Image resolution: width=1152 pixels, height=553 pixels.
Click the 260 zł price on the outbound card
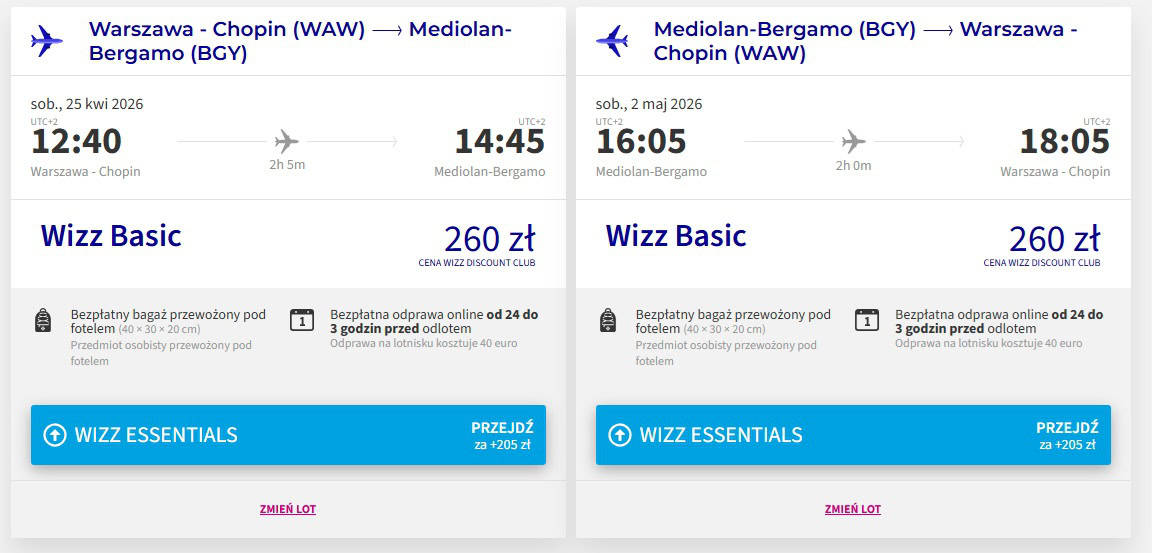[x=489, y=239]
